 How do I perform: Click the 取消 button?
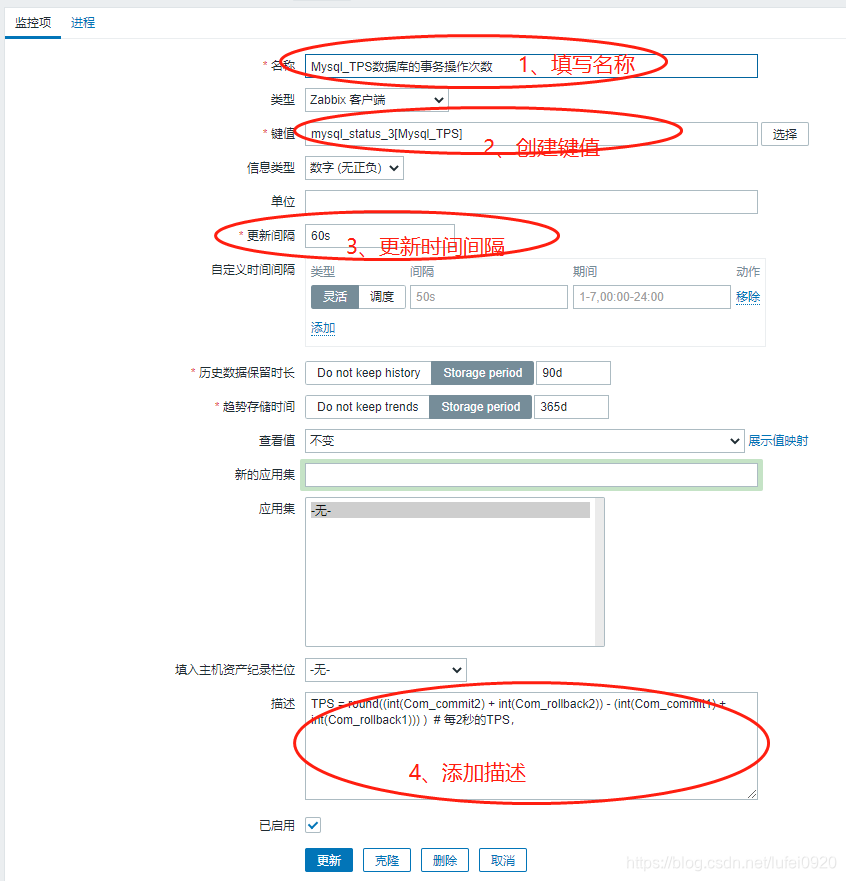pos(503,860)
